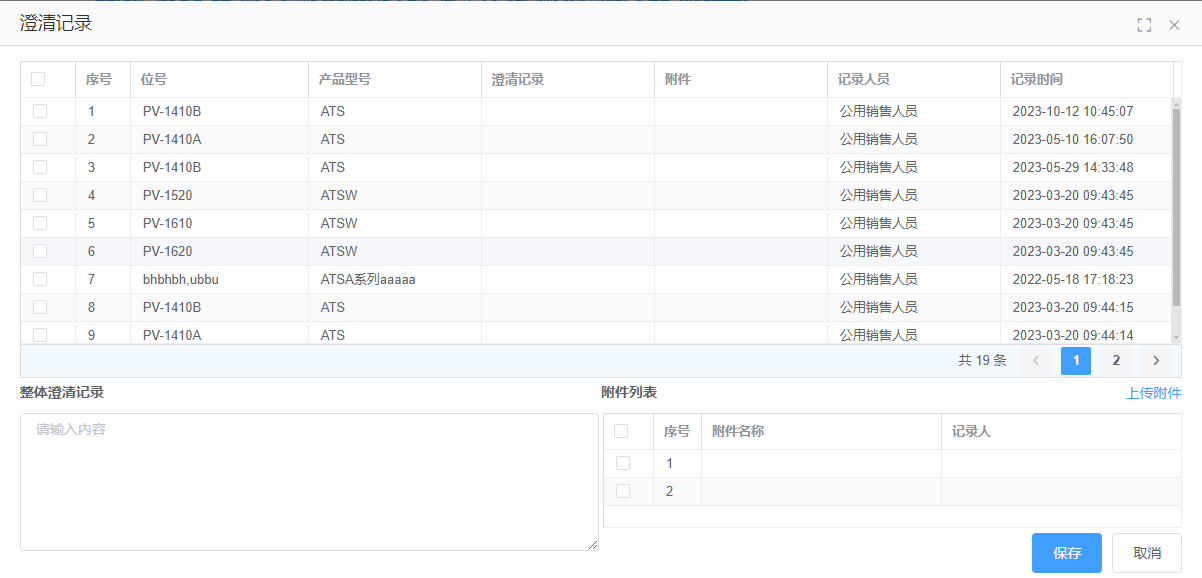Switch to page 2 of the records
This screenshot has height=578, width=1202.
pos(1116,361)
